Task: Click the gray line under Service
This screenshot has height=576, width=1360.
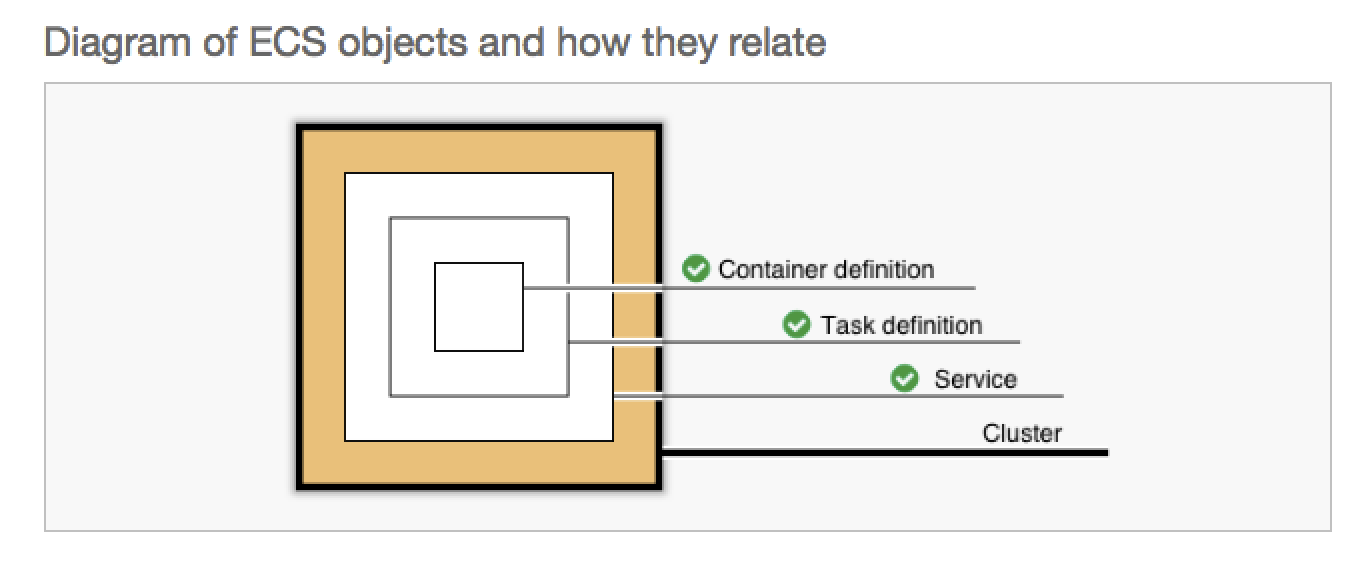Action: (x=838, y=396)
